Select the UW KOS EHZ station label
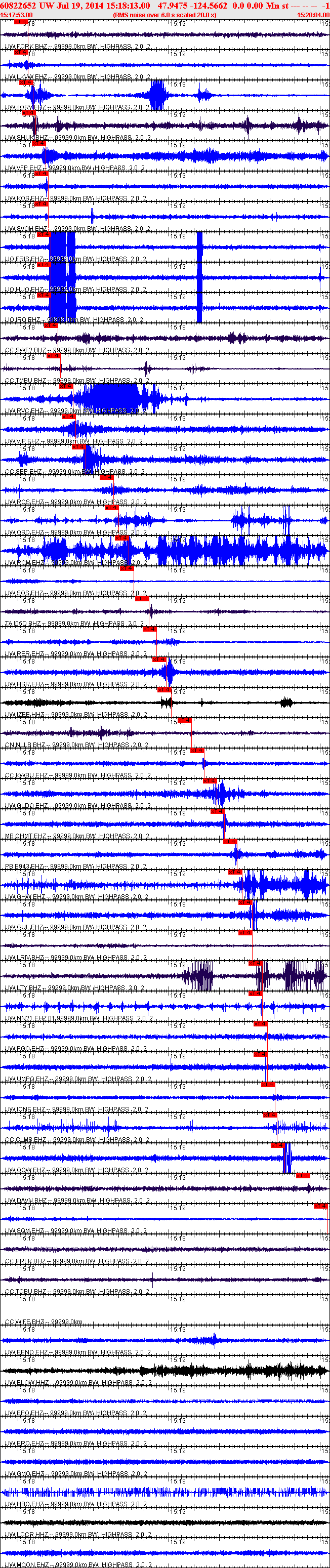The width and height of the screenshot is (330, 1568). (76, 199)
